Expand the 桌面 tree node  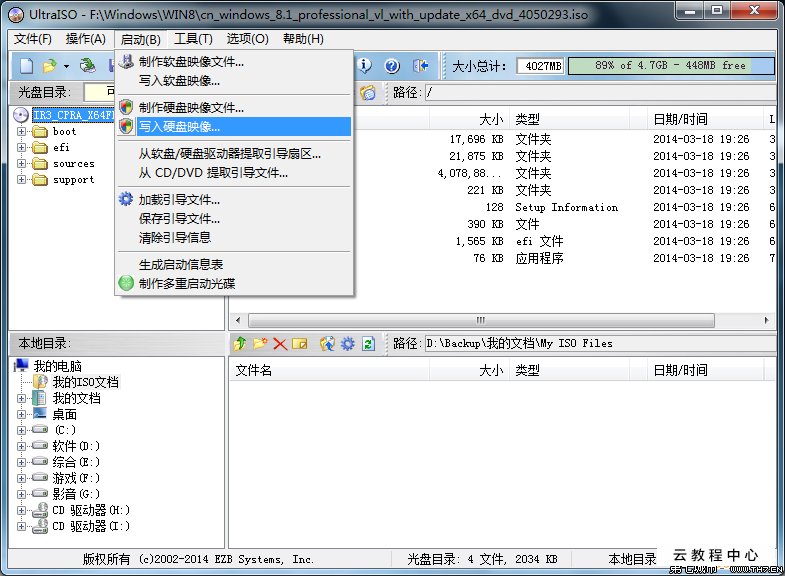pyautogui.click(x=21, y=414)
